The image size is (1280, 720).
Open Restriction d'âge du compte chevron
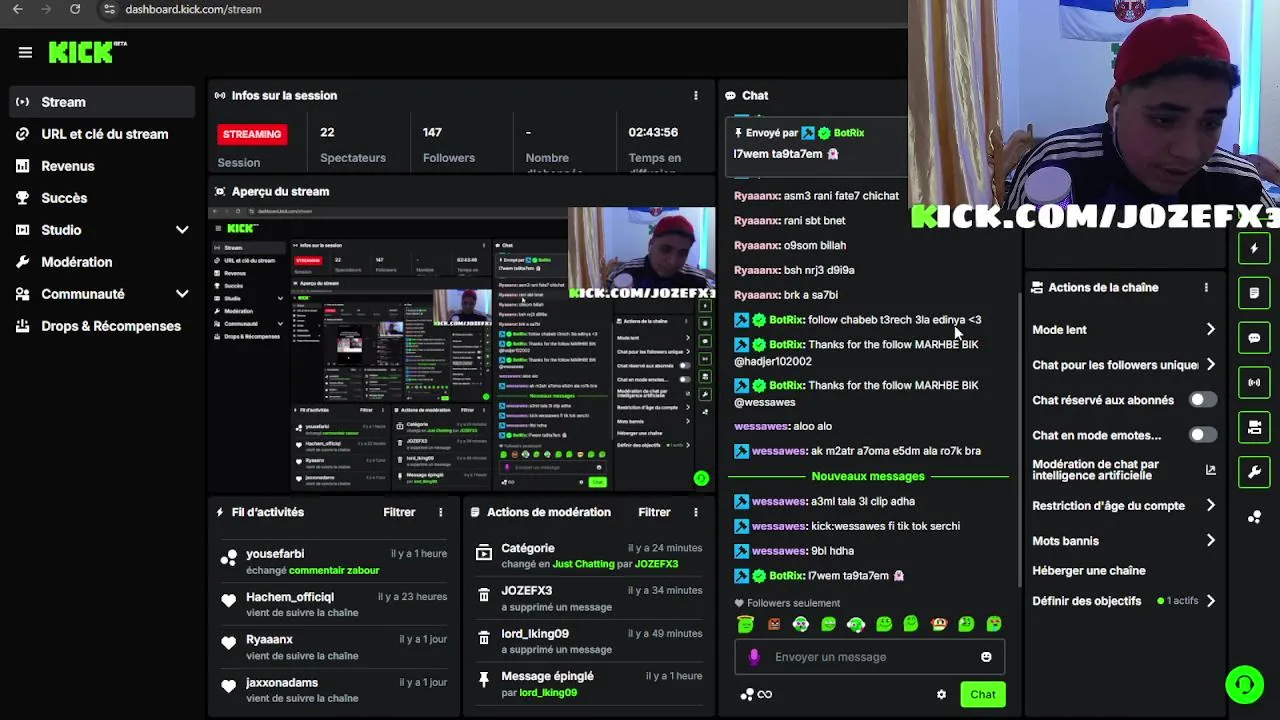[x=1210, y=506]
